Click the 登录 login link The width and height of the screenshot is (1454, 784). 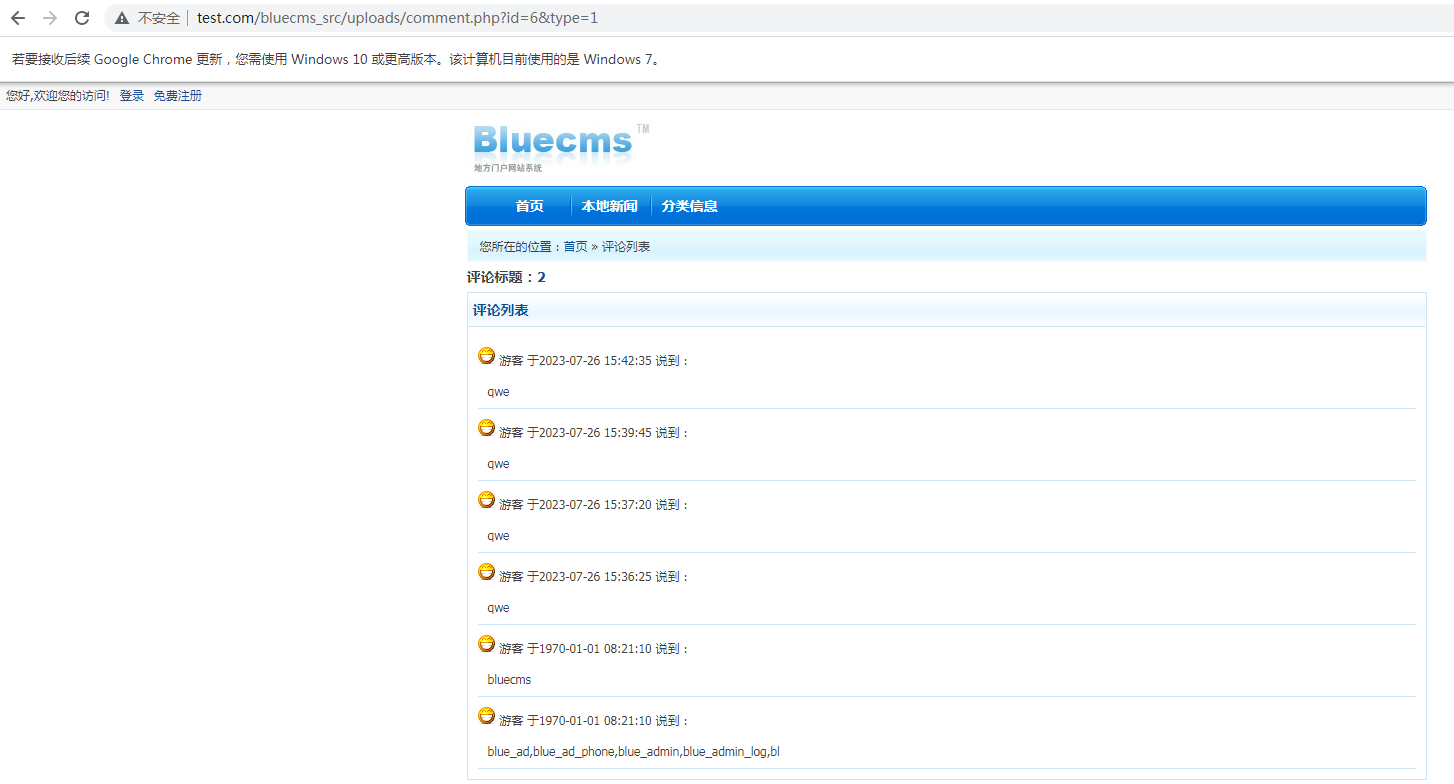point(132,96)
